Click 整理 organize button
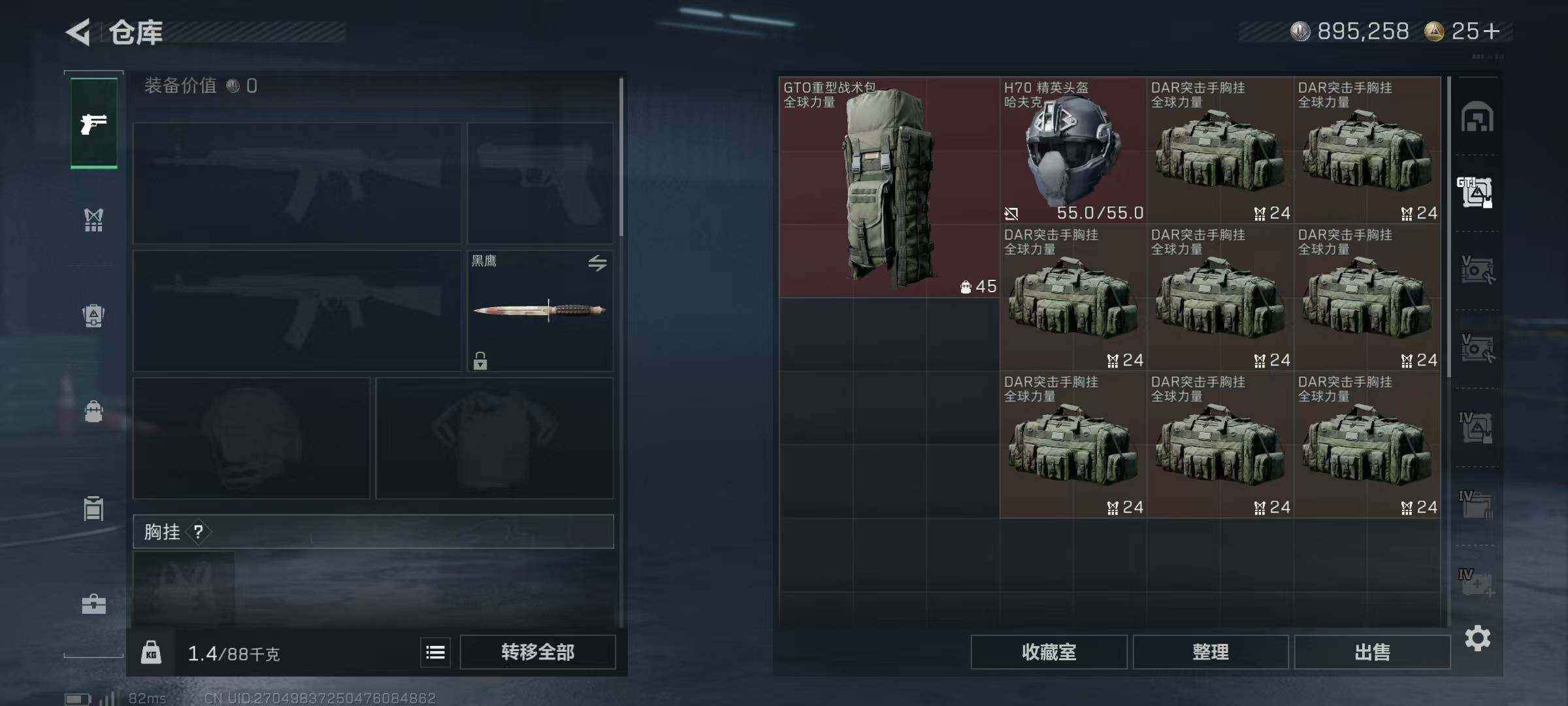 (x=1210, y=652)
